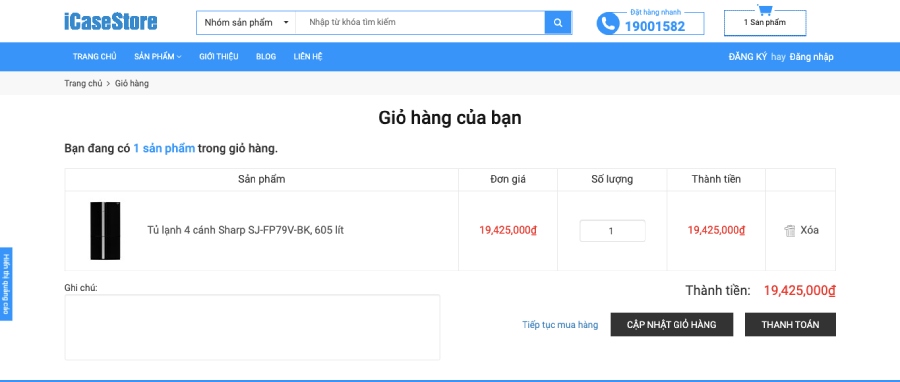Click Đăng nhập to log in
Image resolution: width=900 pixels, height=382 pixels.
click(x=812, y=57)
